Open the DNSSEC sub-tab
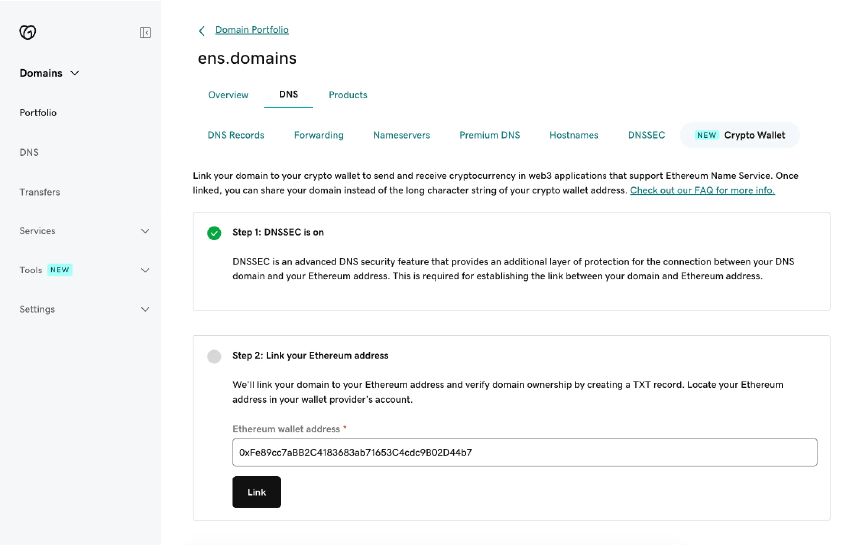Viewport: 847px width, 545px height. click(x=646, y=135)
